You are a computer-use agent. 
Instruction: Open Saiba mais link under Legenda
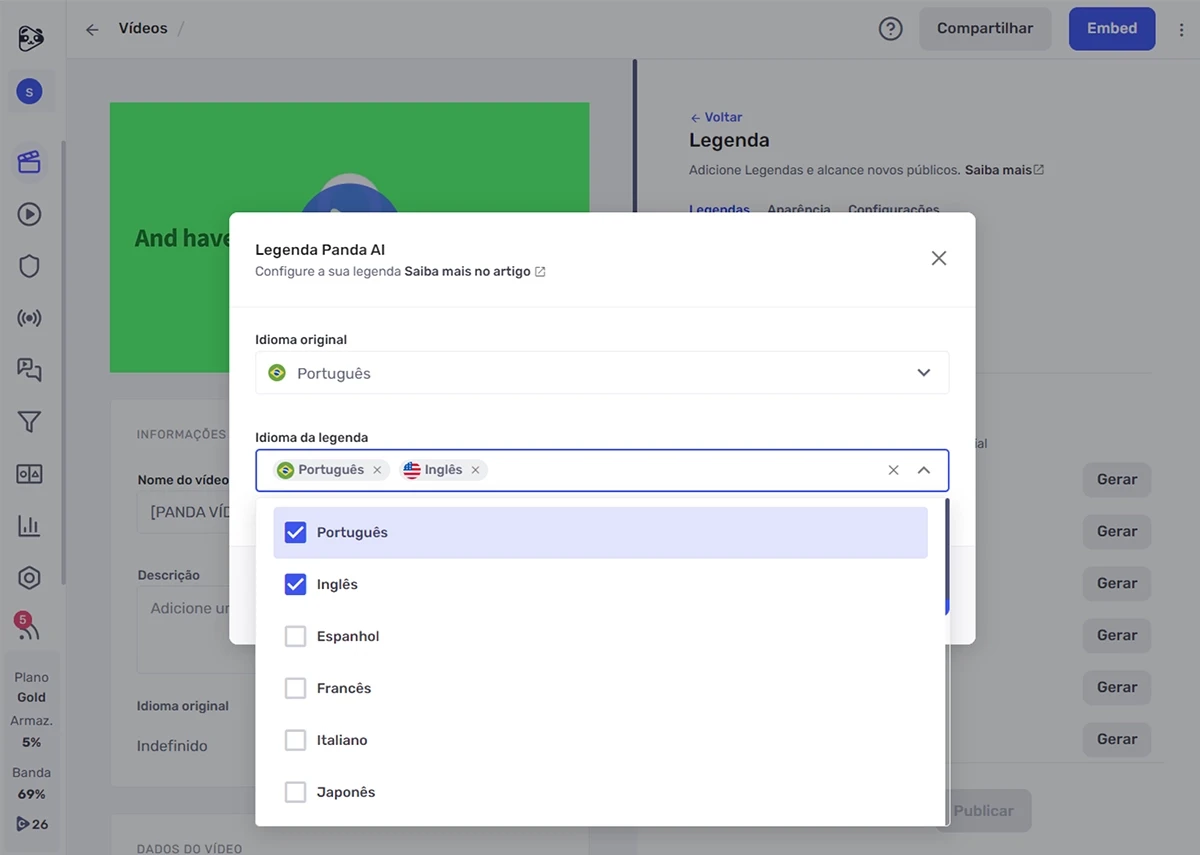point(1004,170)
